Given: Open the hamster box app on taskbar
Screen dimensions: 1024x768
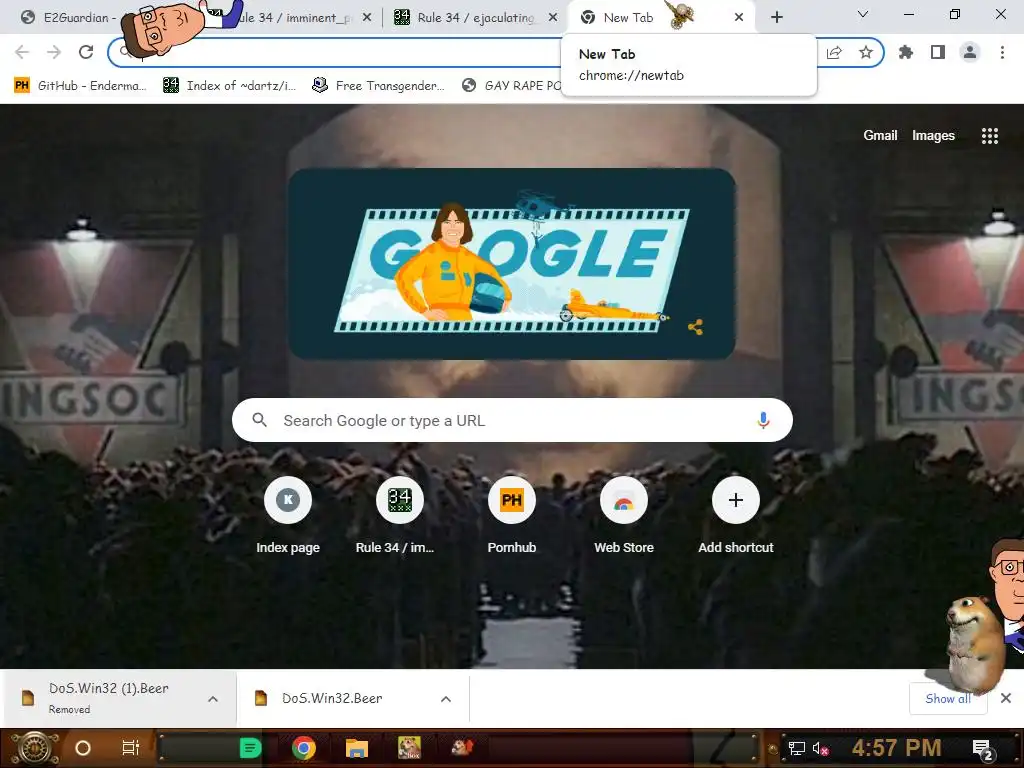Looking at the screenshot, I should [409, 748].
